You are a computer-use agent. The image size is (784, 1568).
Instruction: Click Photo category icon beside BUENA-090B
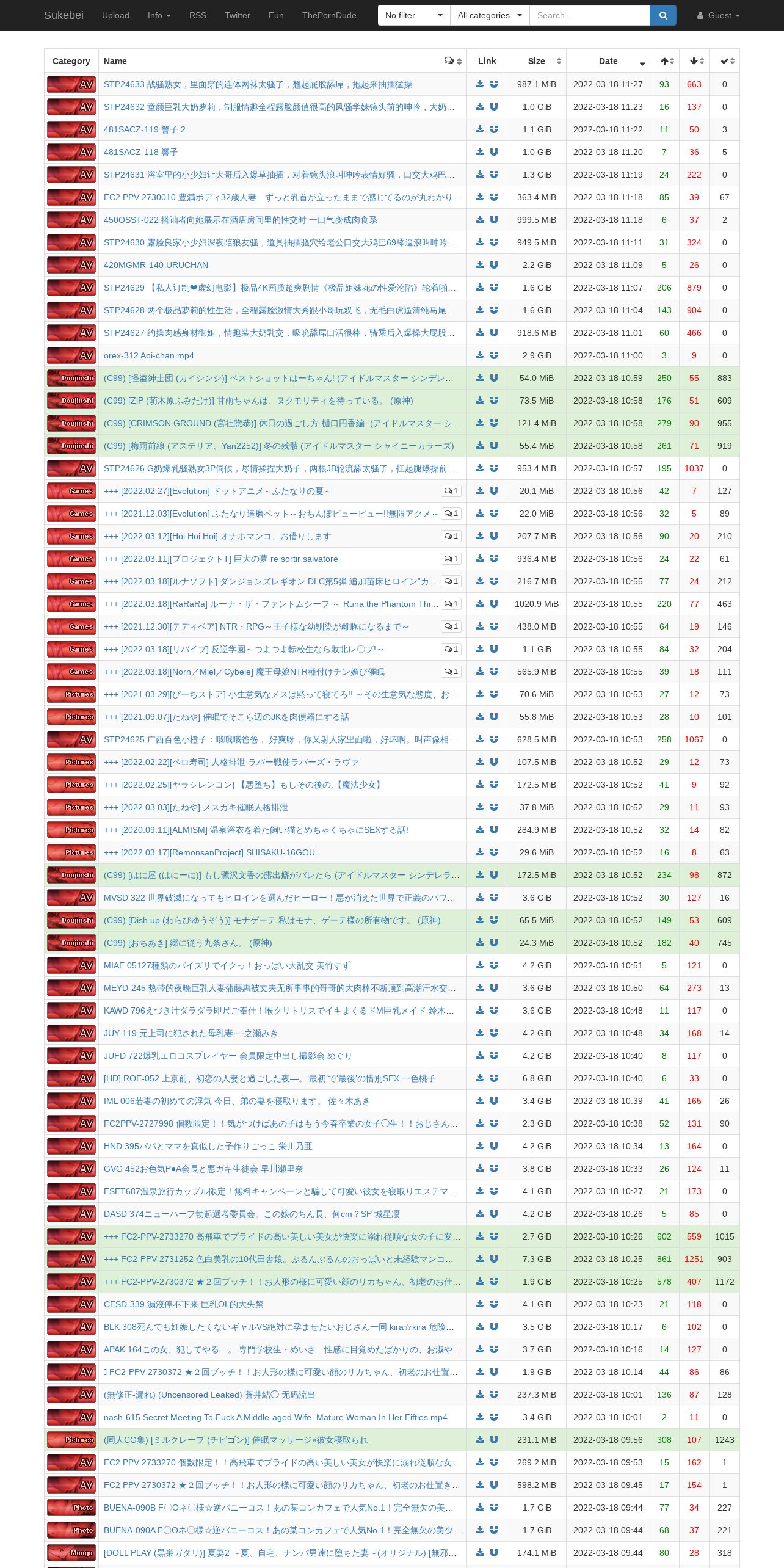point(71,1508)
